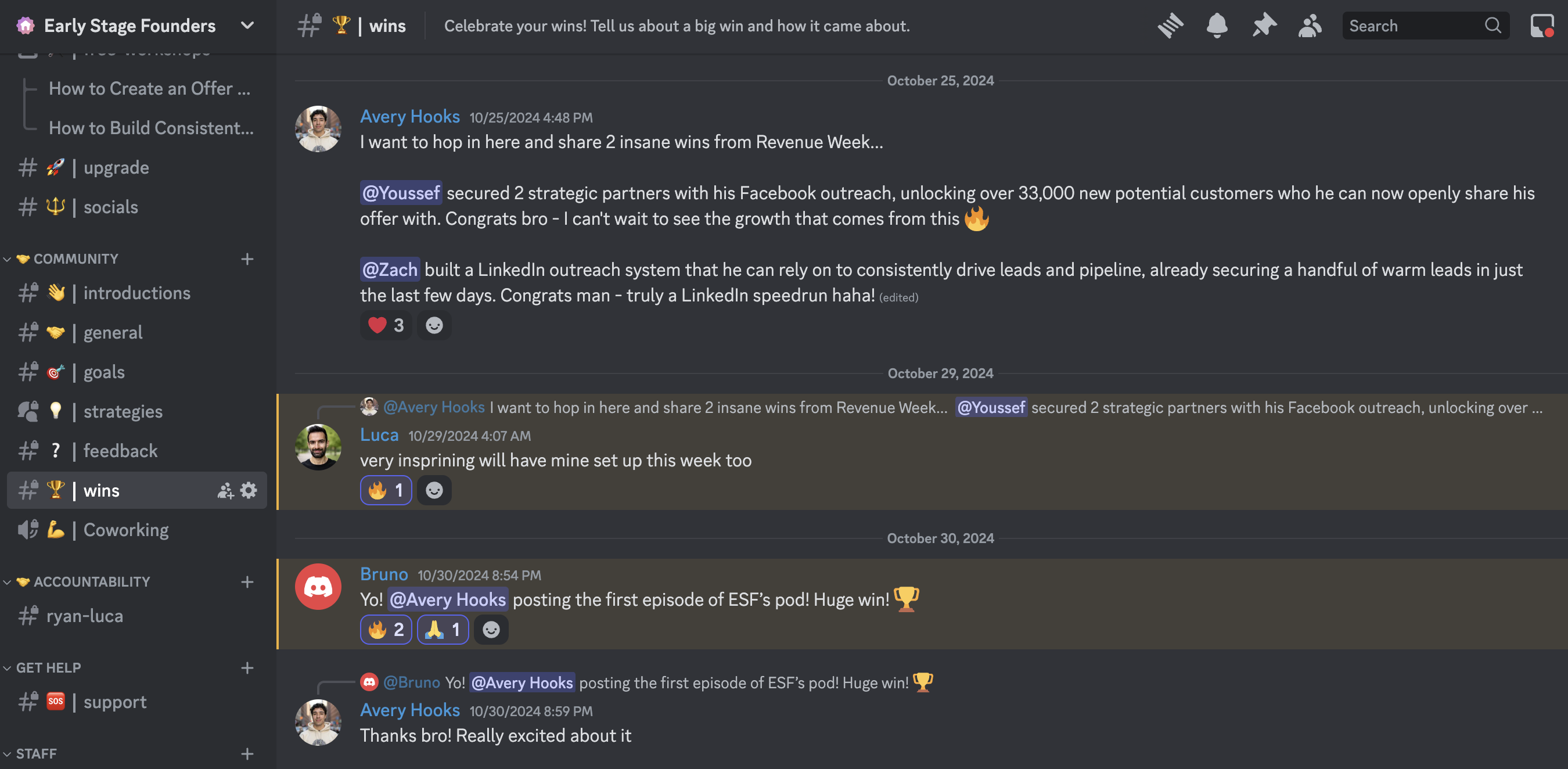Click the invite people icon on wins channel
The height and width of the screenshot is (769, 1568).
click(225, 490)
